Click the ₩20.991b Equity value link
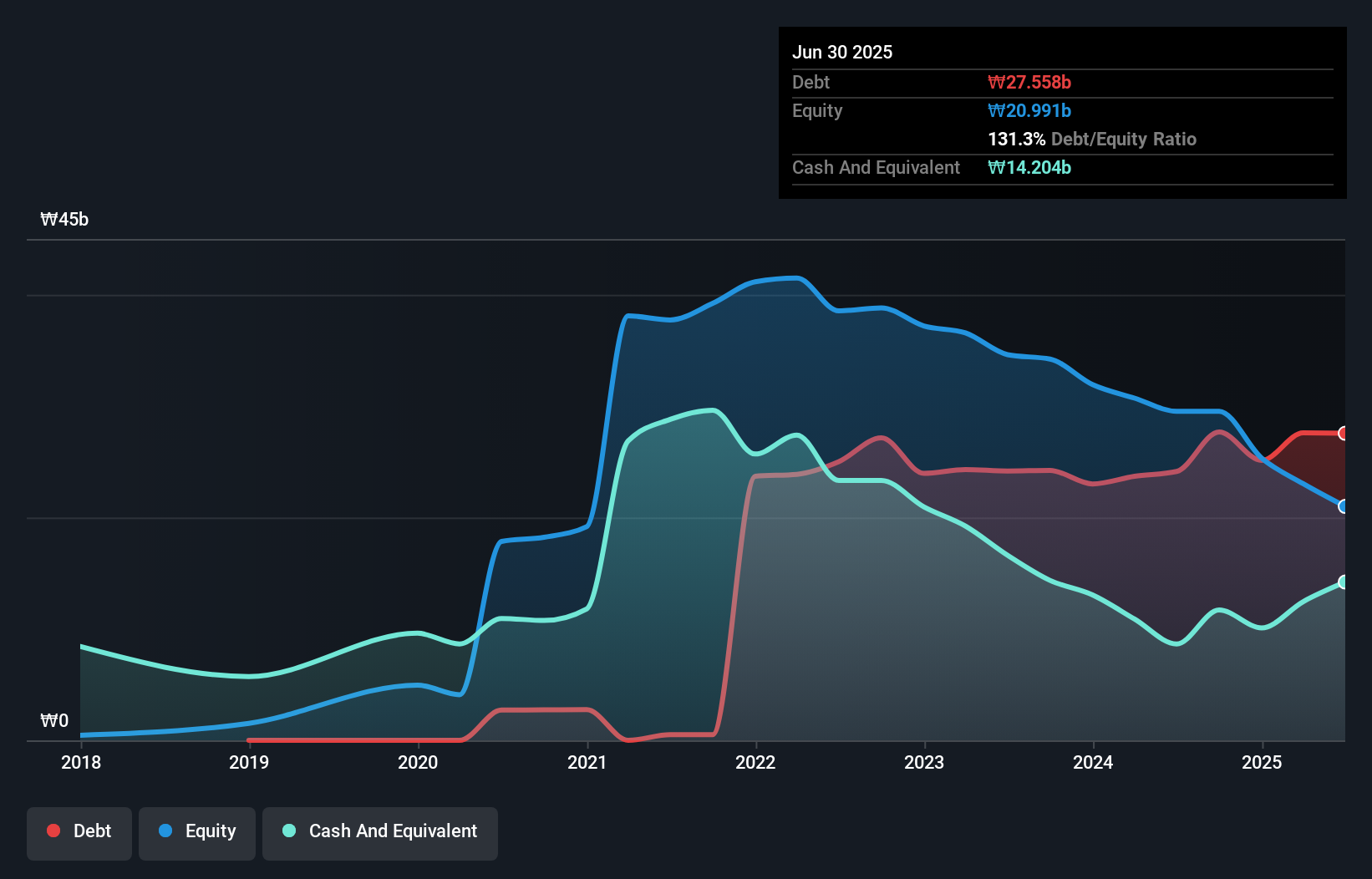 pyautogui.click(x=1029, y=110)
